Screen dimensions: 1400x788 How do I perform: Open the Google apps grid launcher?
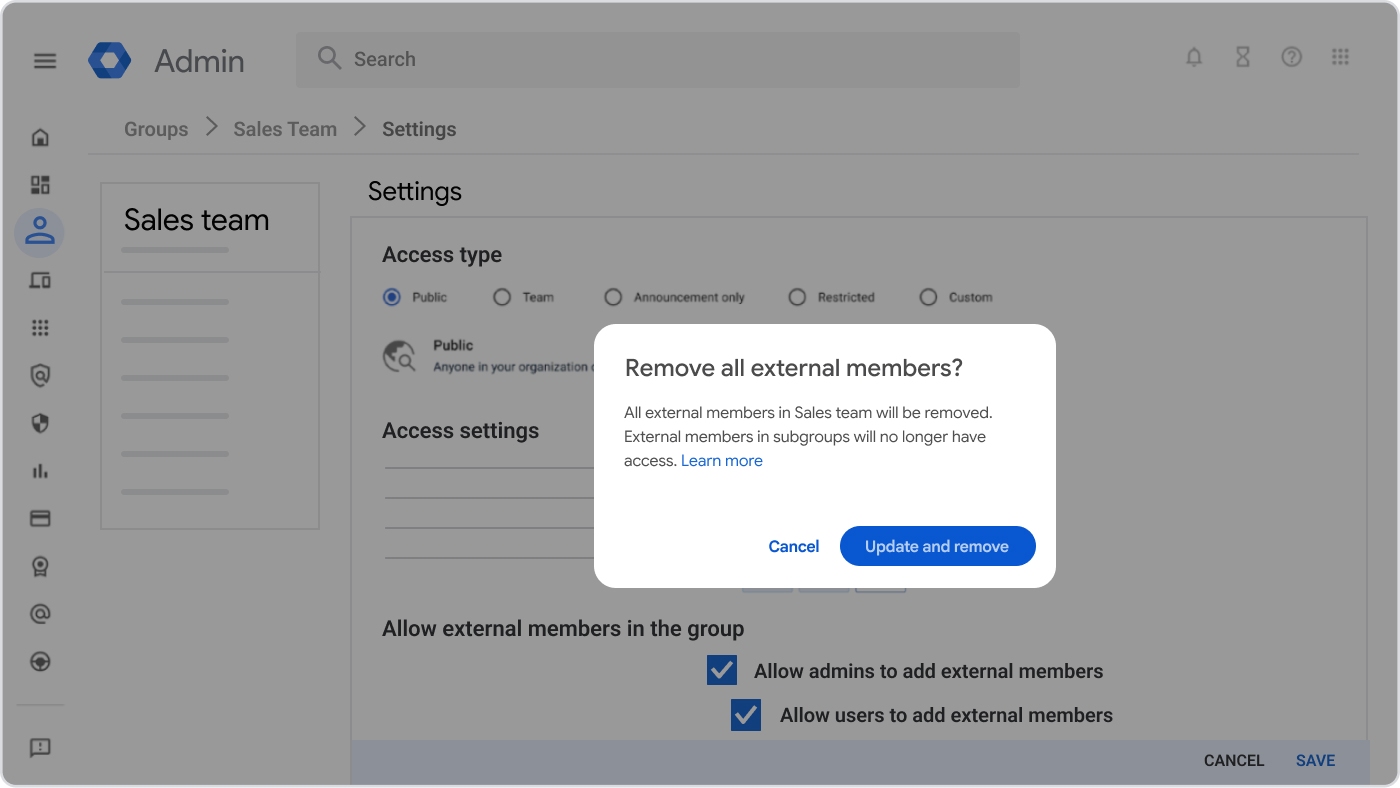click(1341, 58)
